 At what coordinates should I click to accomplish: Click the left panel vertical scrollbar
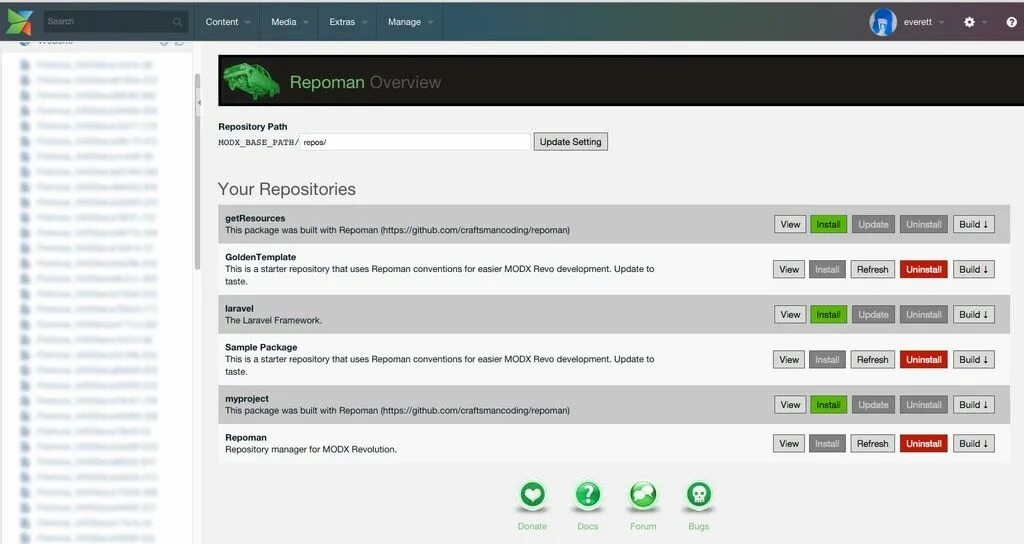pyautogui.click(x=197, y=171)
